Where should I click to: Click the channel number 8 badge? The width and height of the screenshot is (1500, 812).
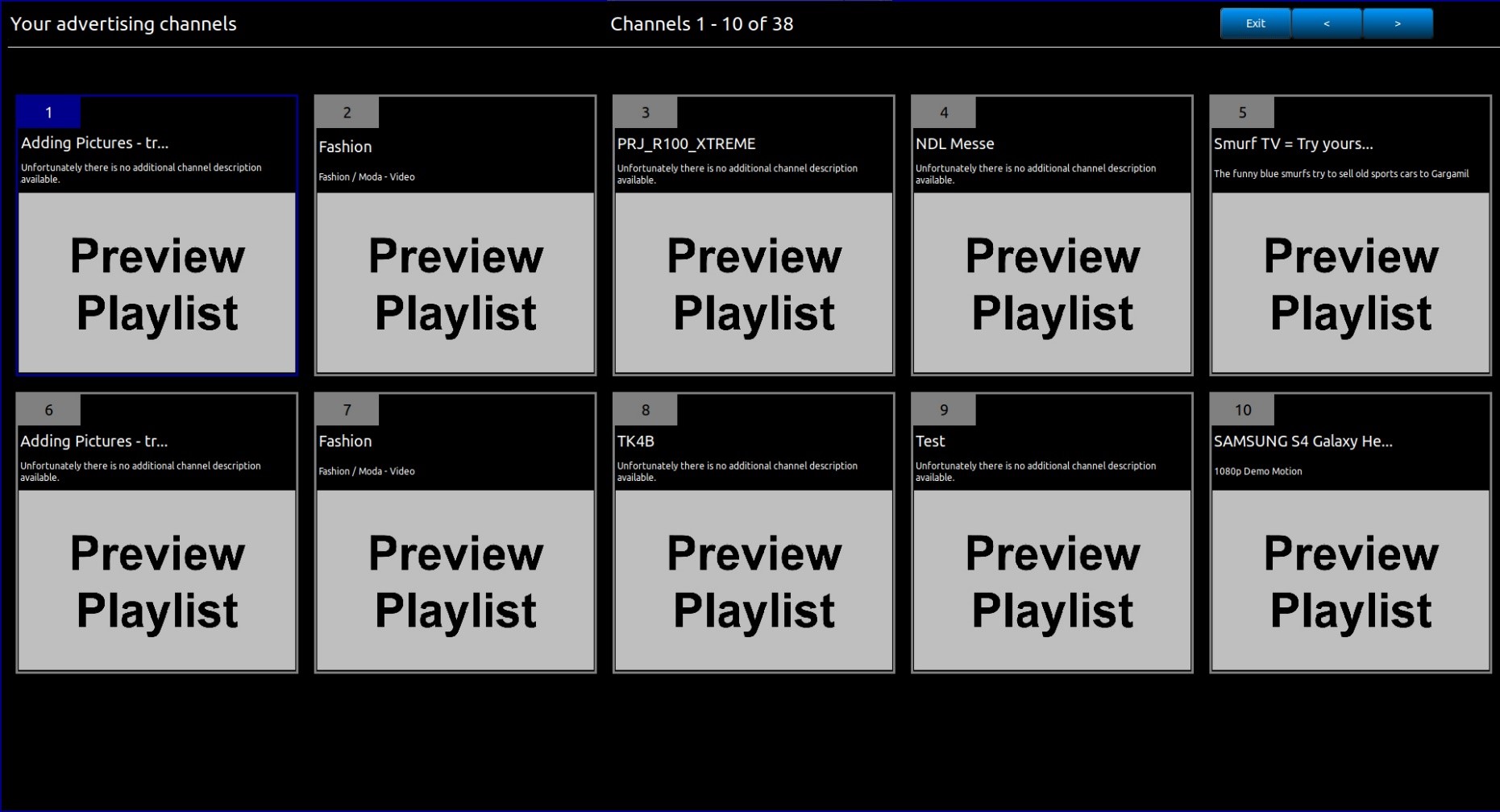[x=645, y=410]
